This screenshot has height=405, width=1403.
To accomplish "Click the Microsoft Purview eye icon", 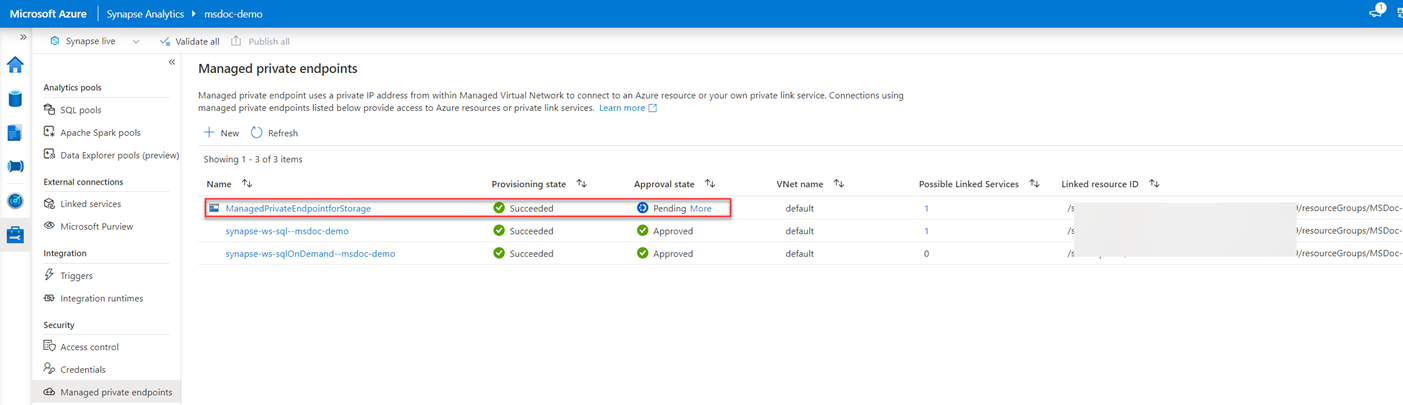I will 50,226.
